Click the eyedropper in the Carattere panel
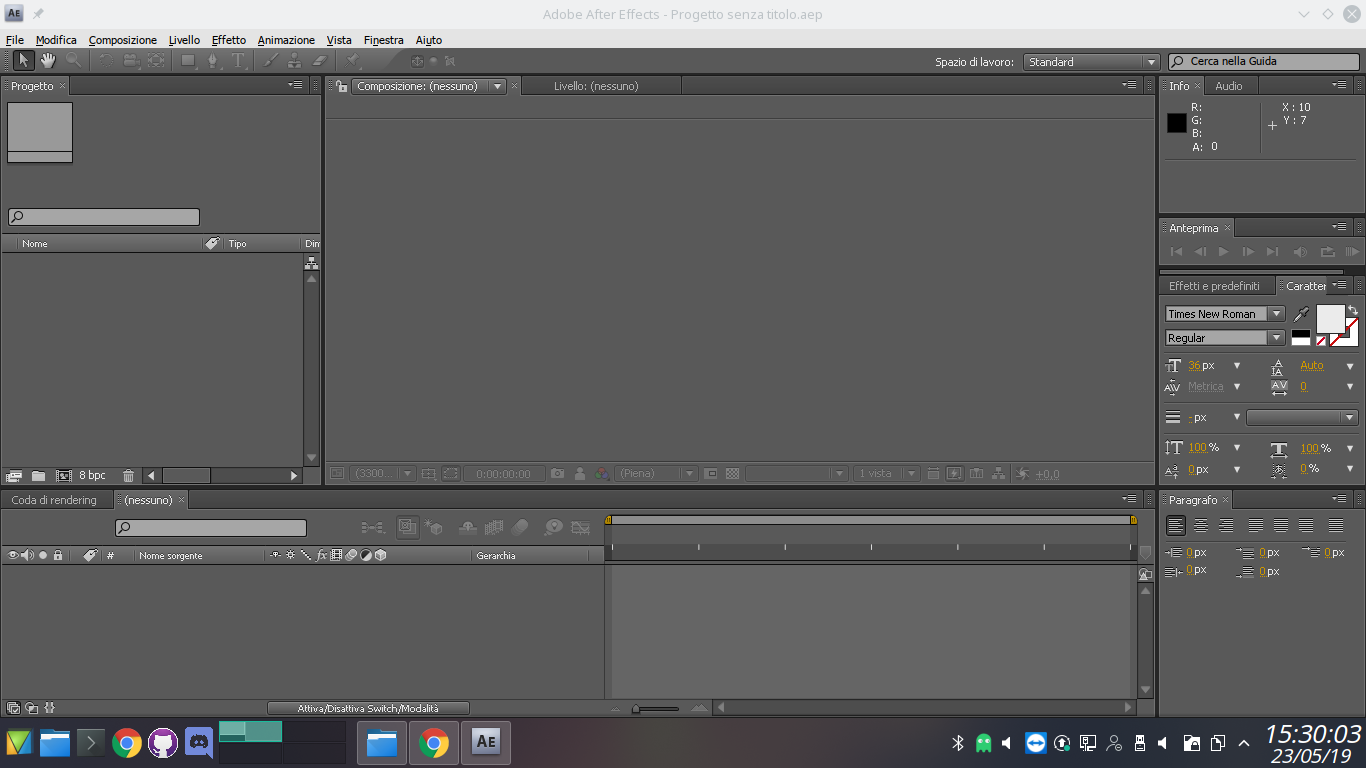Screen dimensions: 1366x768 coord(1301,314)
